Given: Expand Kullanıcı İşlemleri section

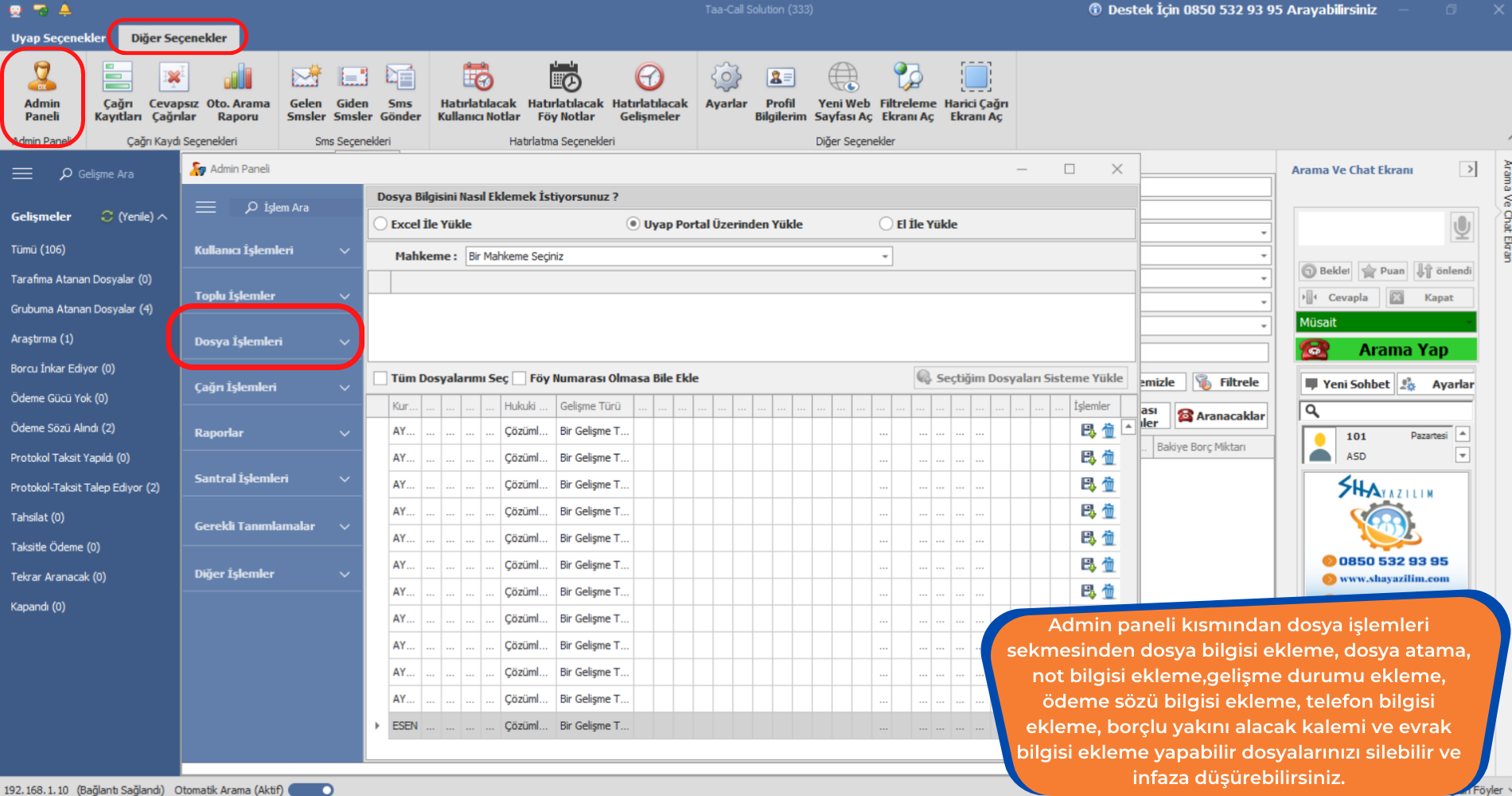Looking at the screenshot, I should tap(272, 250).
